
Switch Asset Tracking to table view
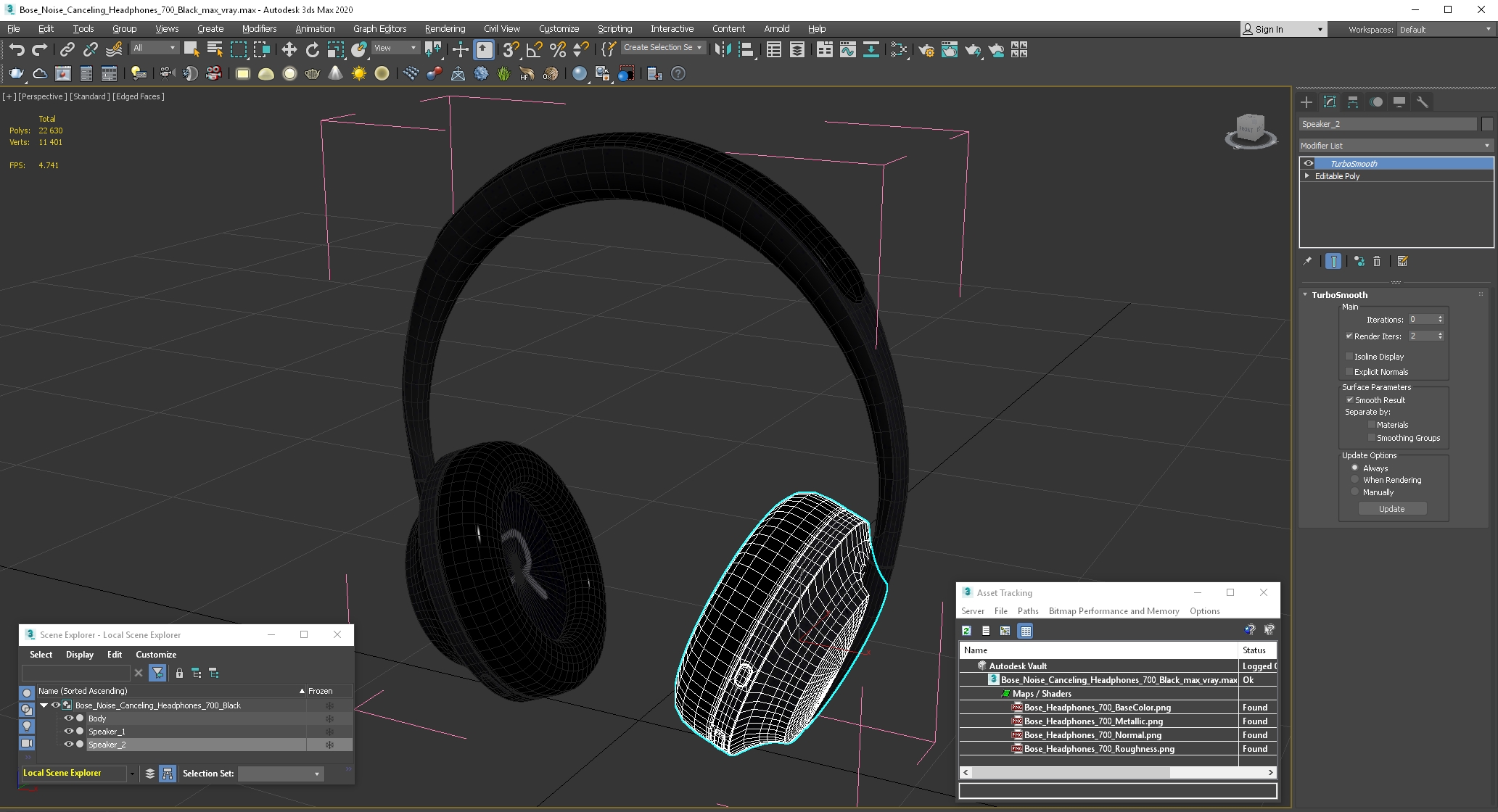point(1025,631)
